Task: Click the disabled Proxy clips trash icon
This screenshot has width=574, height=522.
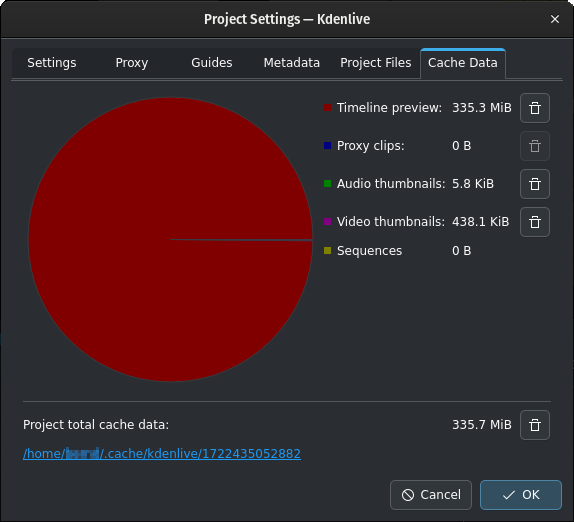Action: 534,146
